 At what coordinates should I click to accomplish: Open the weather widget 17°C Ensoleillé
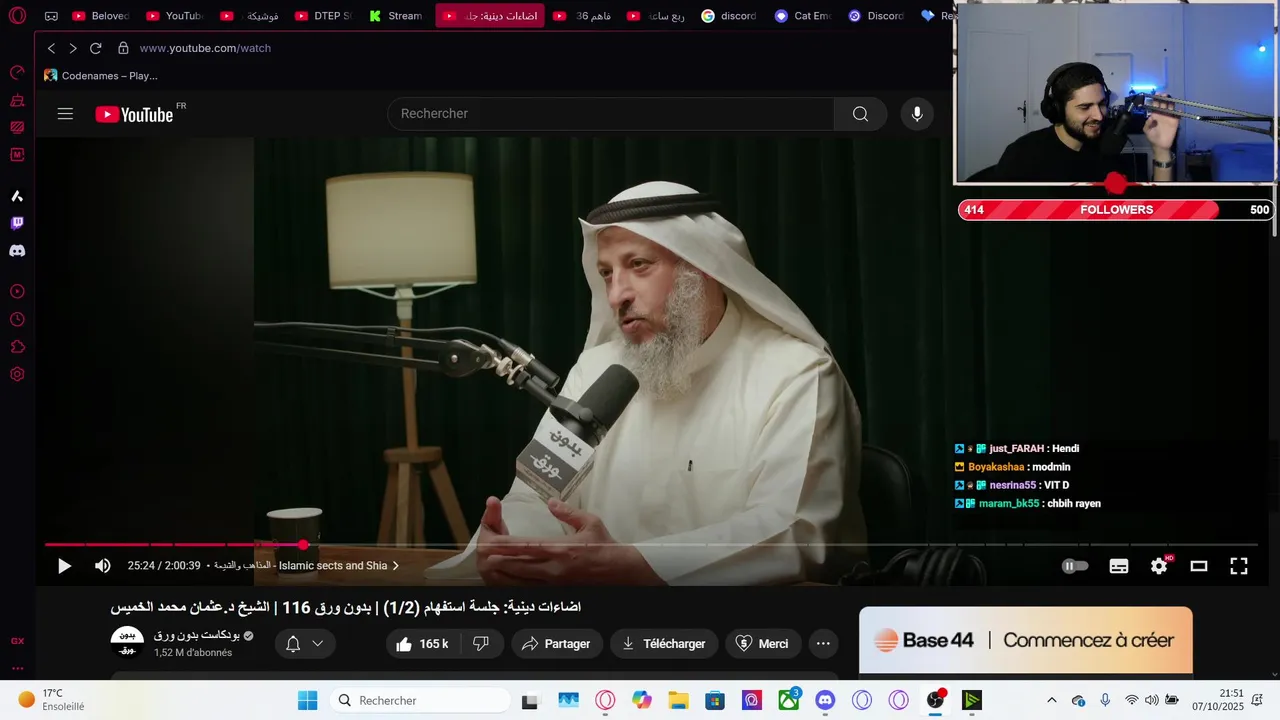52,700
